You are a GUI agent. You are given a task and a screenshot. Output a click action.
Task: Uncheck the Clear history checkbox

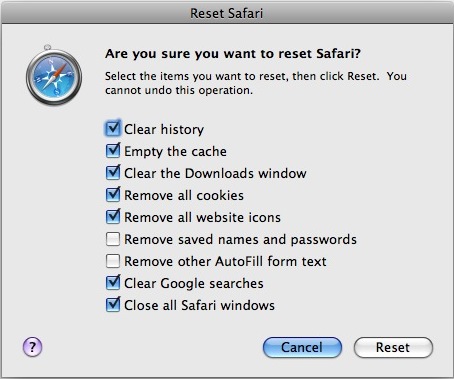point(113,129)
